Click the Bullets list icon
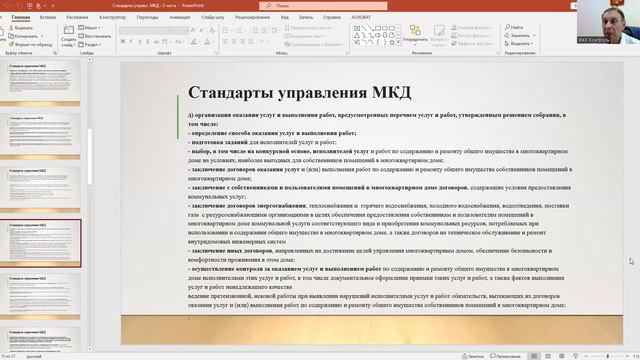The width and height of the screenshot is (640, 360). click(226, 30)
